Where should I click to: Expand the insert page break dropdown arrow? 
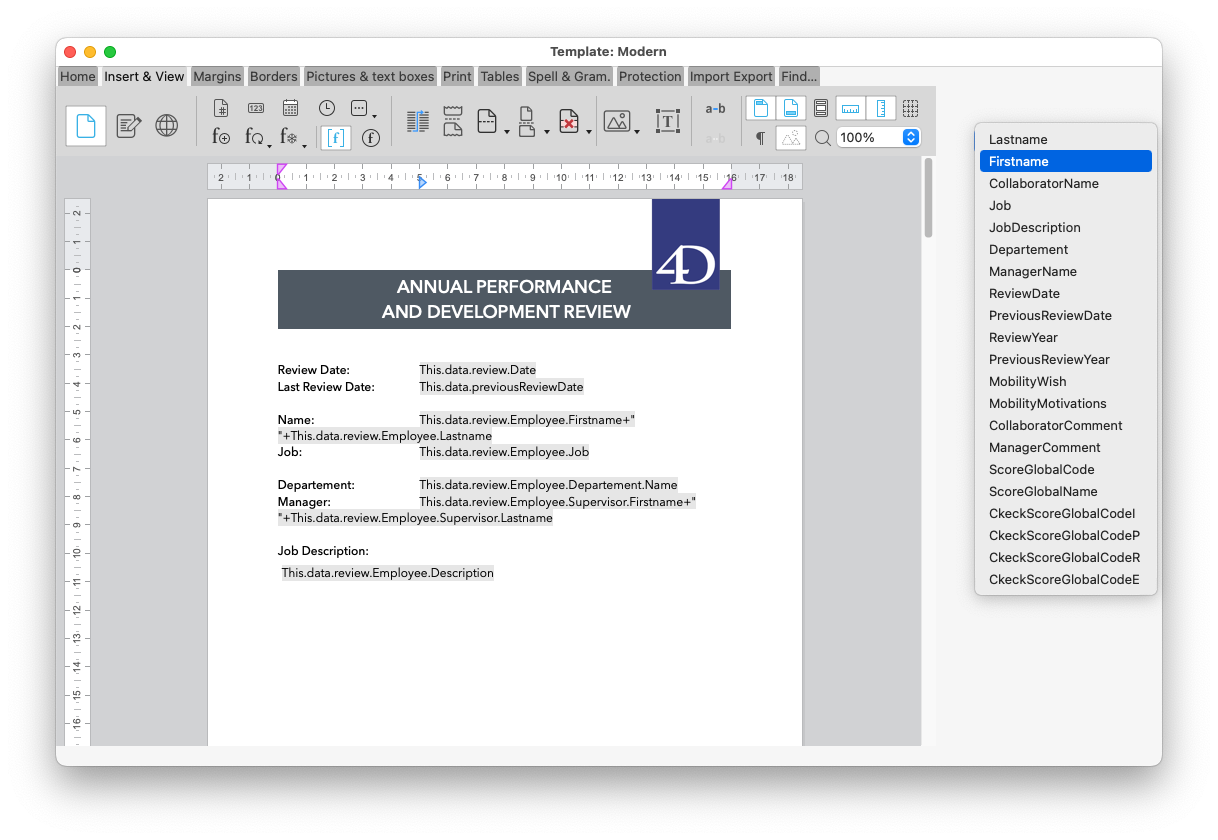[x=507, y=131]
